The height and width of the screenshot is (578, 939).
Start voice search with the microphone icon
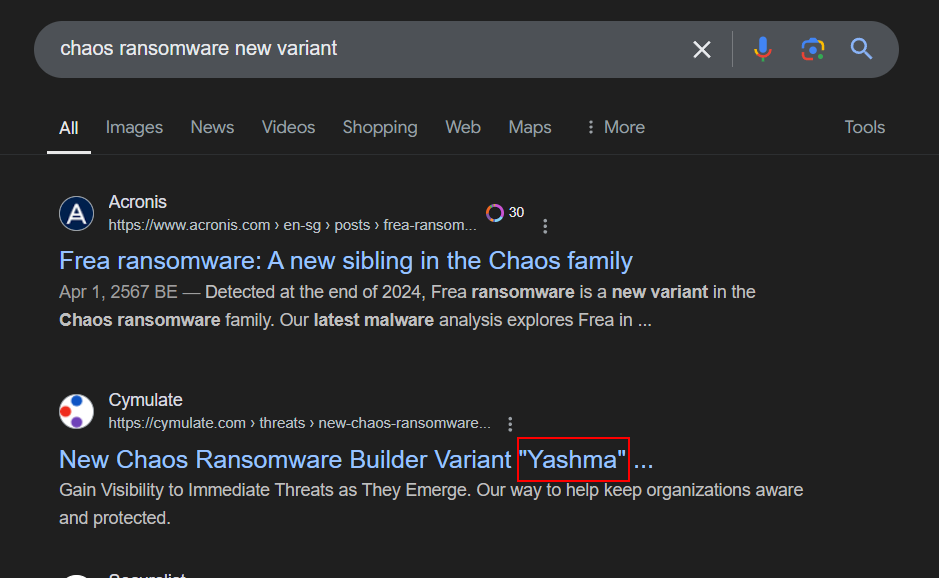pos(762,49)
